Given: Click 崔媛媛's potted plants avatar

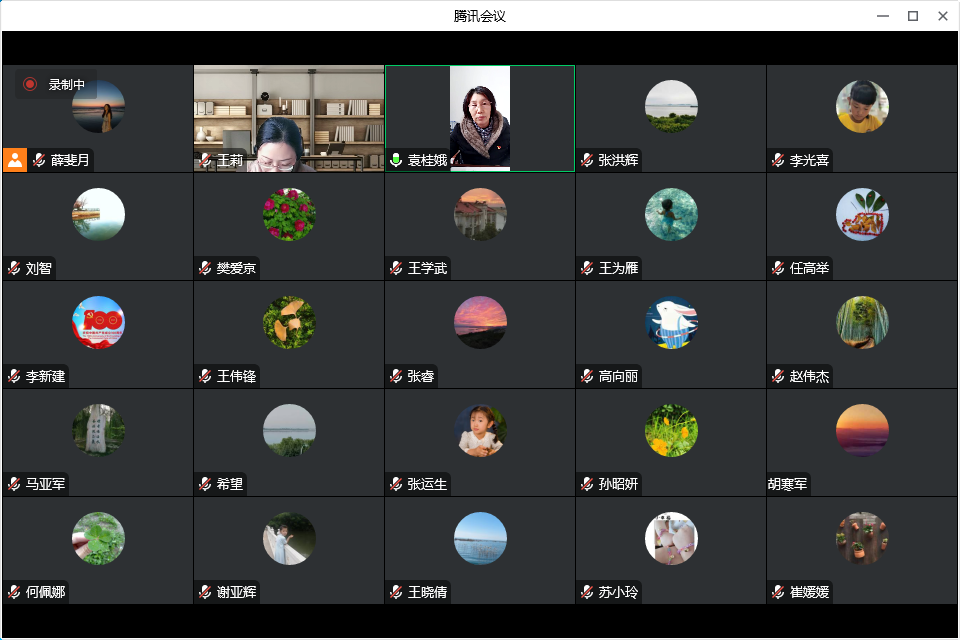Looking at the screenshot, I should 862,538.
